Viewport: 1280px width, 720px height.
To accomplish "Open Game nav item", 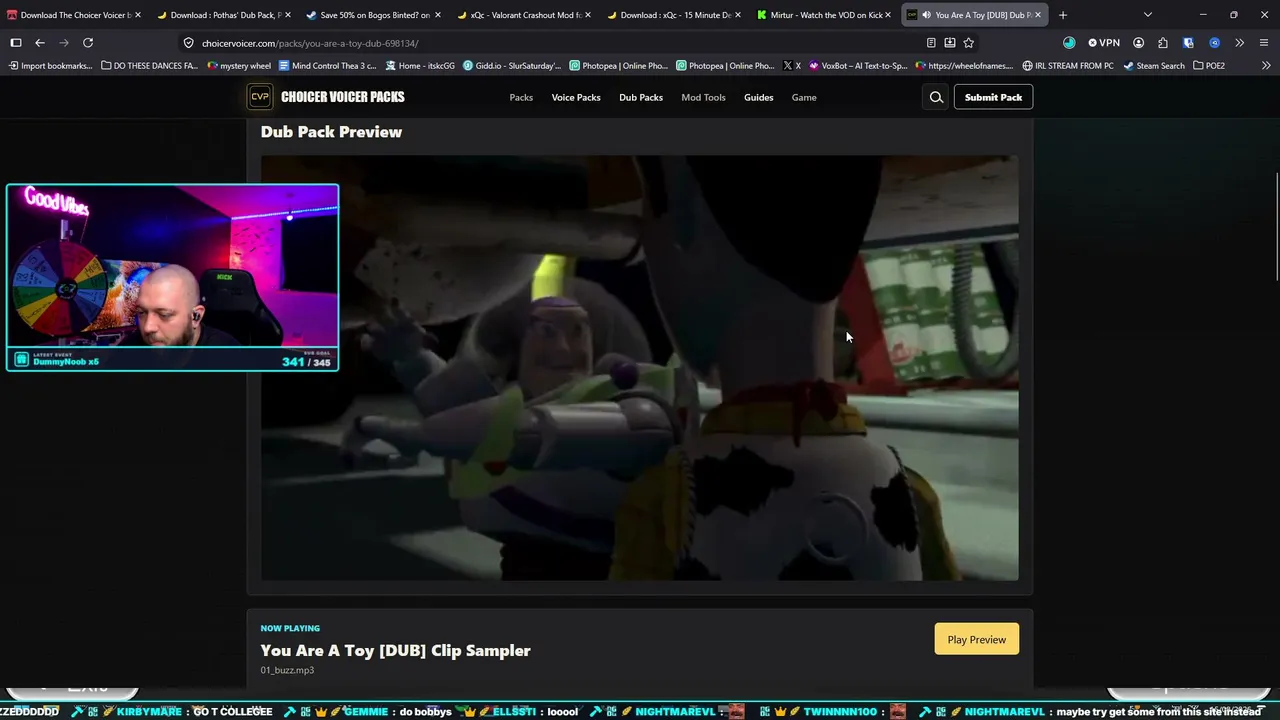I will (x=804, y=97).
